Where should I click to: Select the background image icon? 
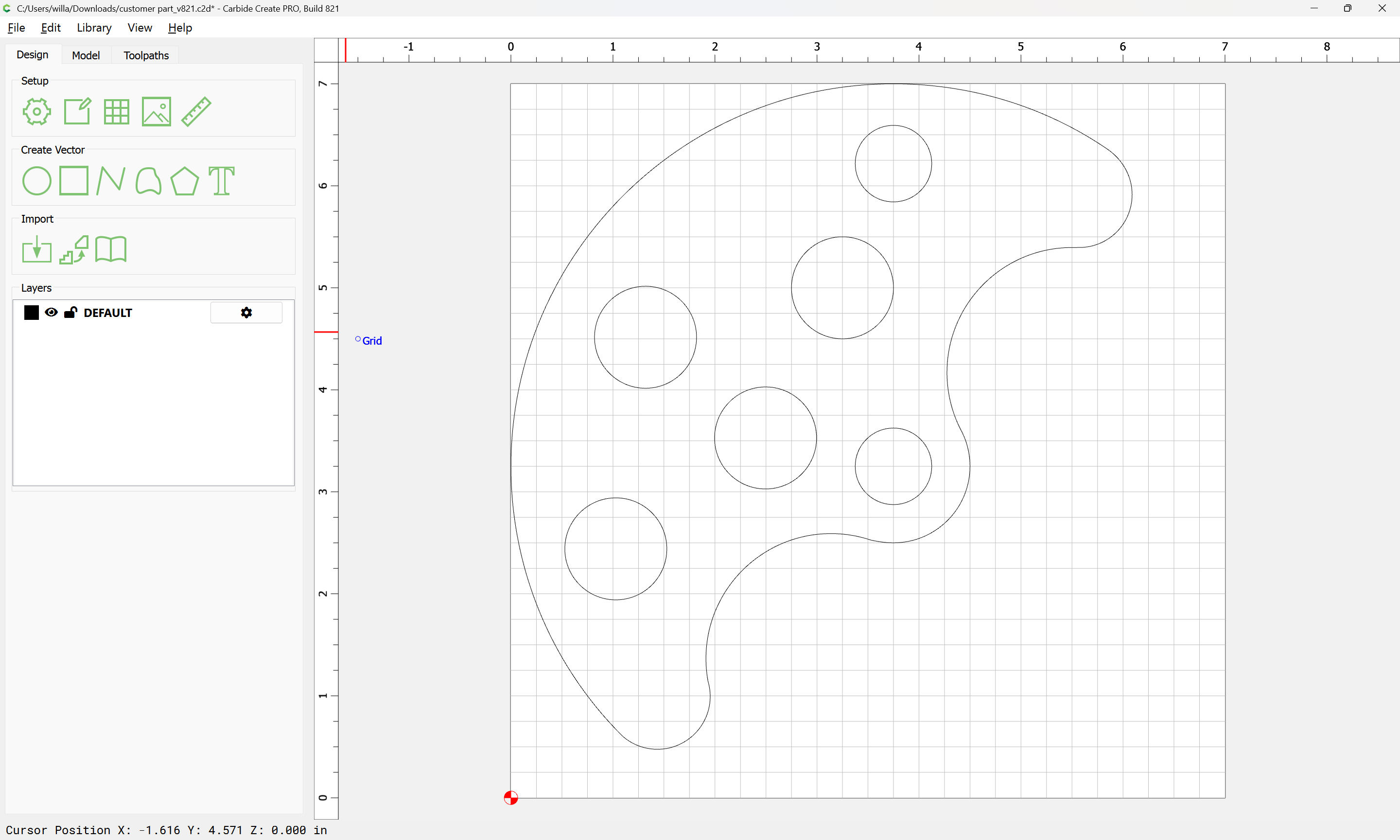156,111
